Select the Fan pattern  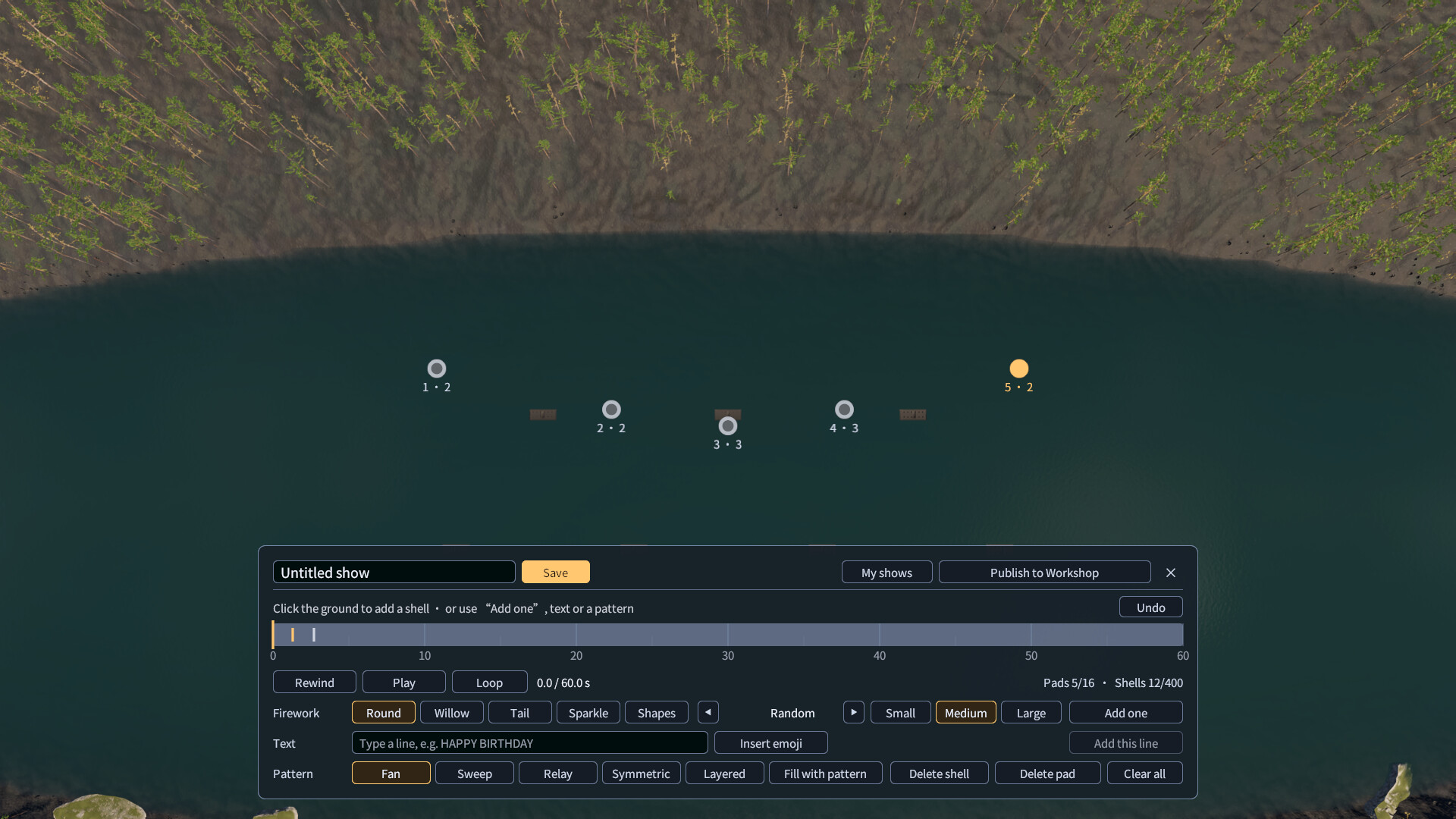click(x=391, y=773)
